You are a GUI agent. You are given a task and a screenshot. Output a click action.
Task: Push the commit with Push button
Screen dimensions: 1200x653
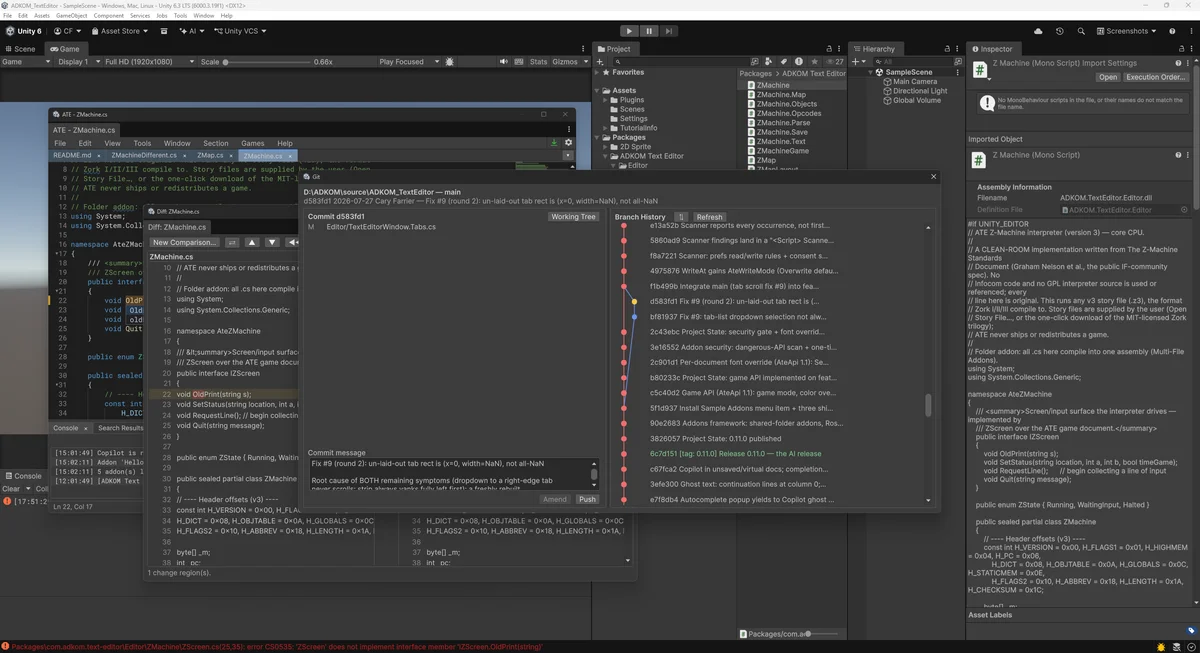[x=587, y=499]
